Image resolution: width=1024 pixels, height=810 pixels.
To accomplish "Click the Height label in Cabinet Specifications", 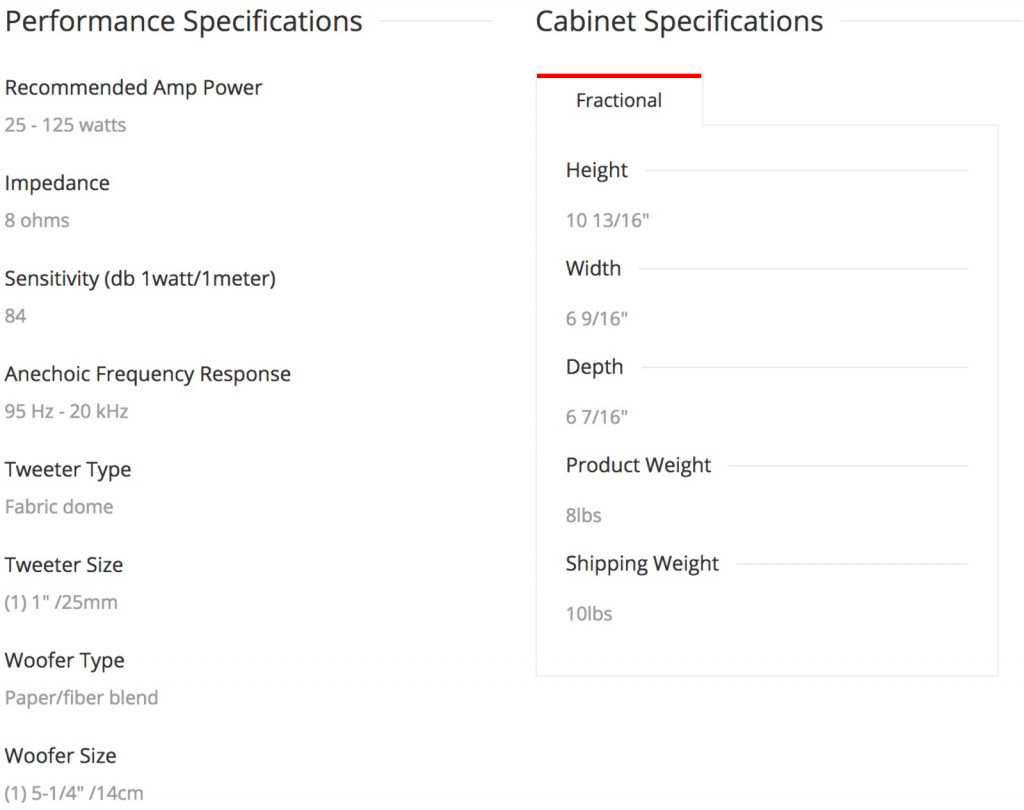I will click(x=597, y=171).
